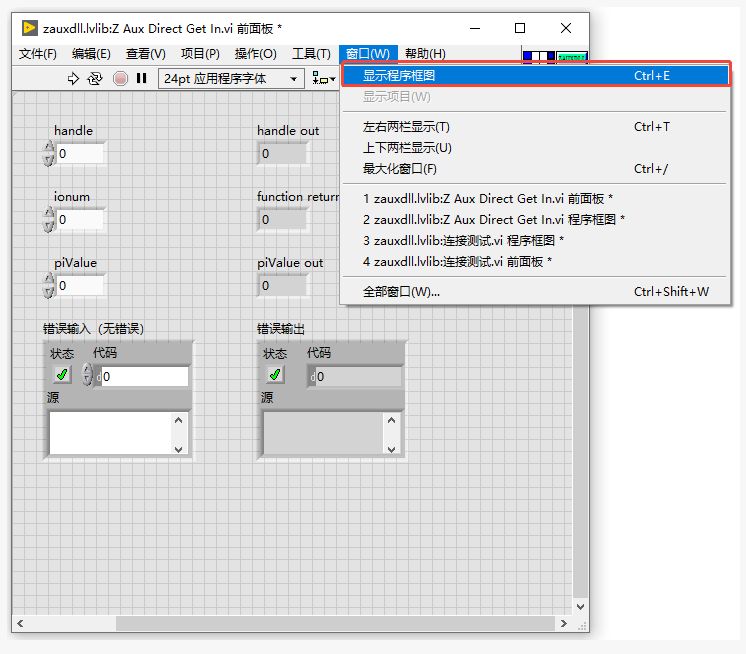Open the All Windows menu entry
The height and width of the screenshot is (654, 746).
tap(401, 292)
